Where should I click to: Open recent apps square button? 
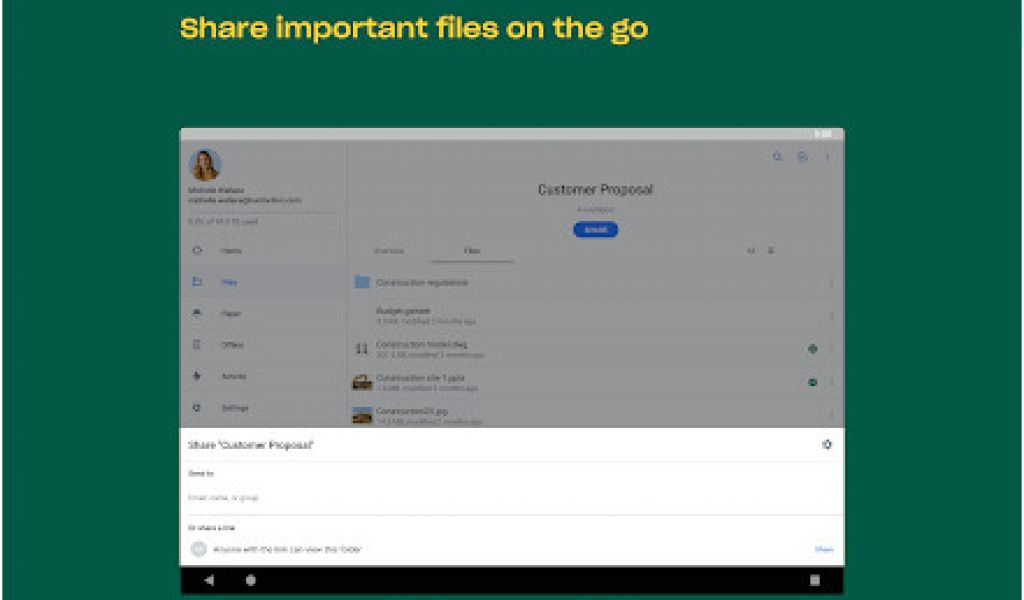pos(814,580)
